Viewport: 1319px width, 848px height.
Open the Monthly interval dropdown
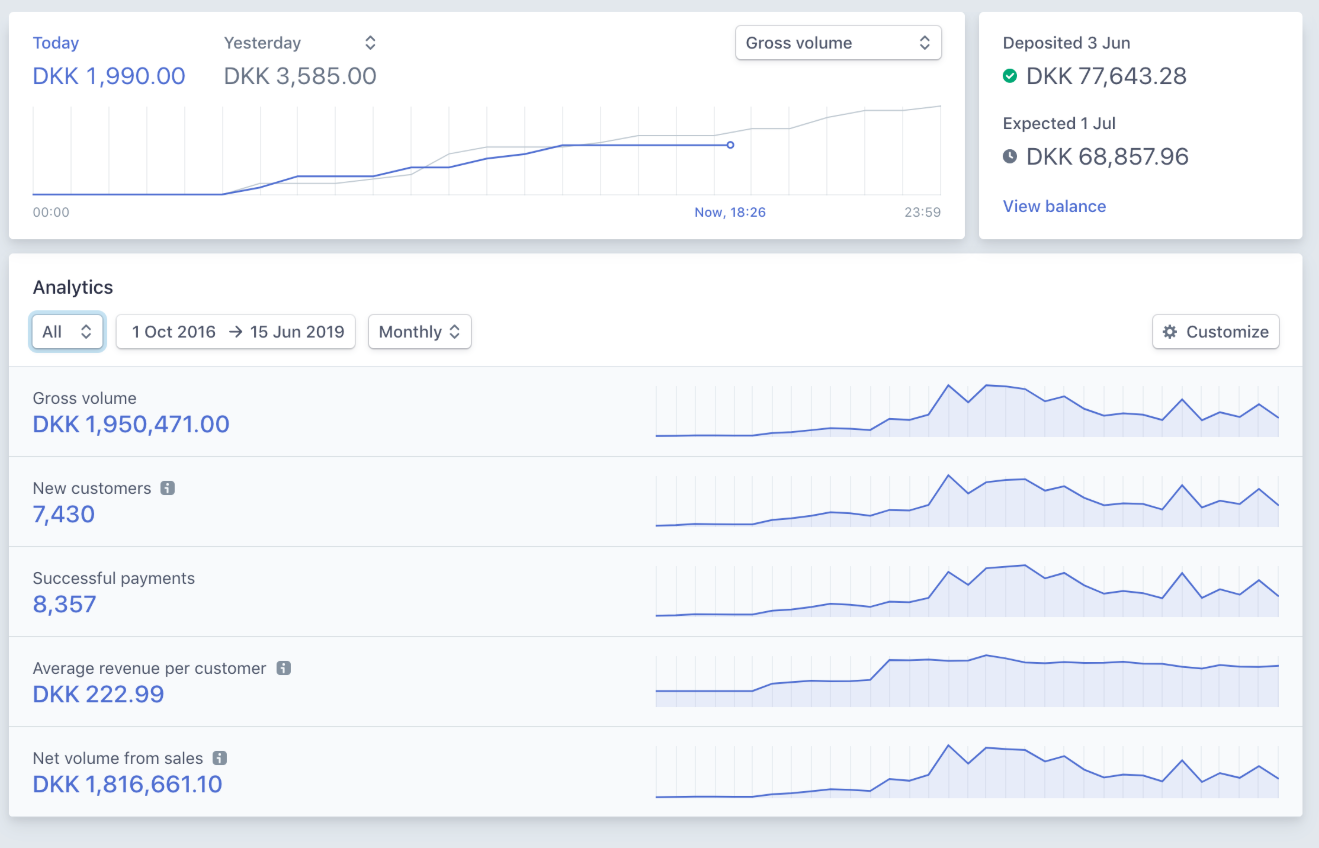419,332
